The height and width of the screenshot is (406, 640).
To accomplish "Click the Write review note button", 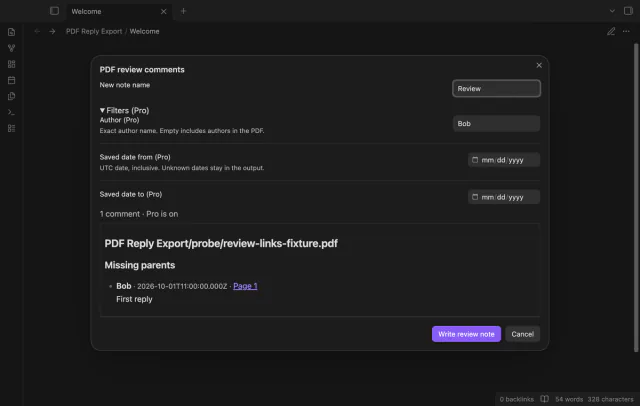I will [466, 334].
